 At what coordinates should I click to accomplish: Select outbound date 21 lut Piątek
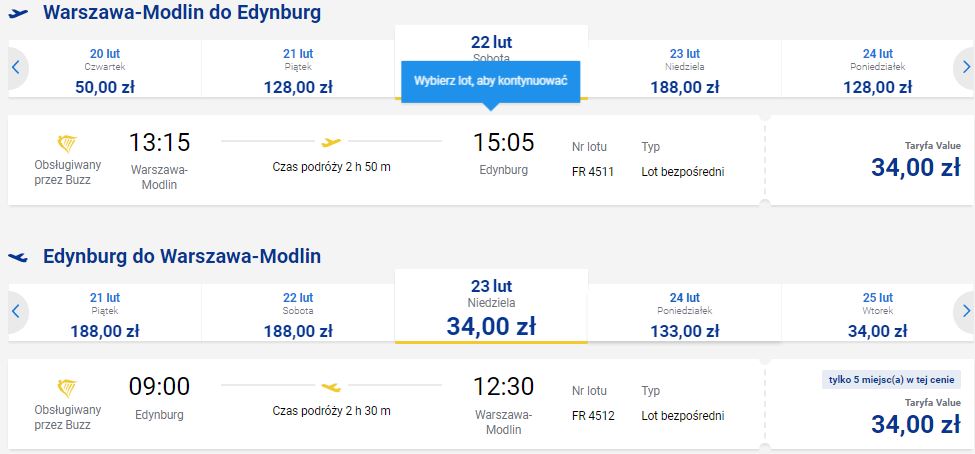(298, 70)
